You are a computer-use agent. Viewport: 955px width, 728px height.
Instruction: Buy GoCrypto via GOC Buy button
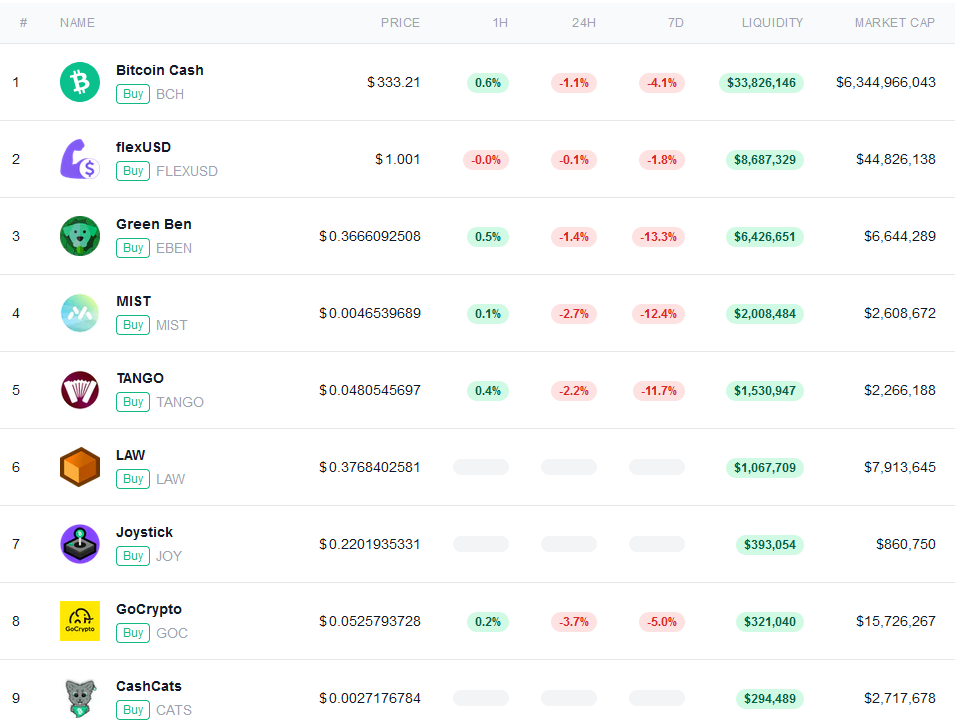[133, 633]
